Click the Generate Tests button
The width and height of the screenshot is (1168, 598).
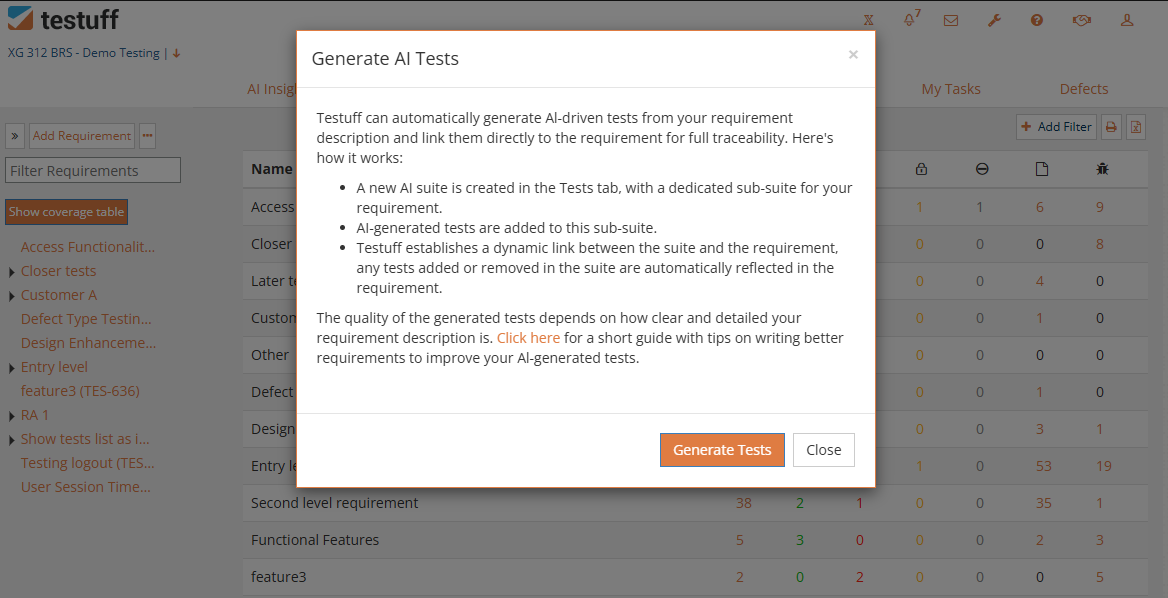722,450
